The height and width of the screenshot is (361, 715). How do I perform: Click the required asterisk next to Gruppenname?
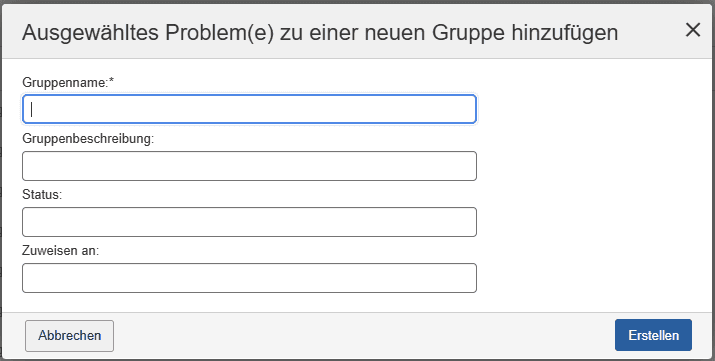(111, 81)
